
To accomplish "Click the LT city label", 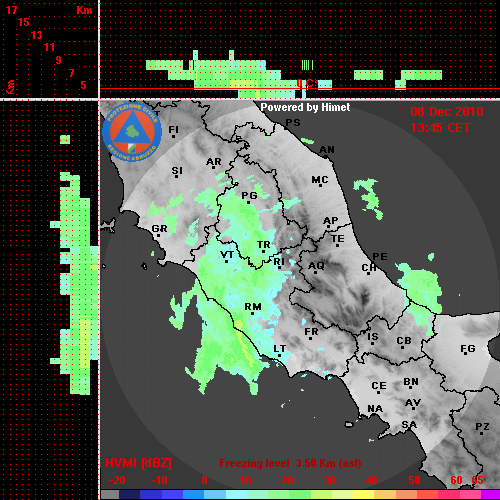I will pos(280,349).
